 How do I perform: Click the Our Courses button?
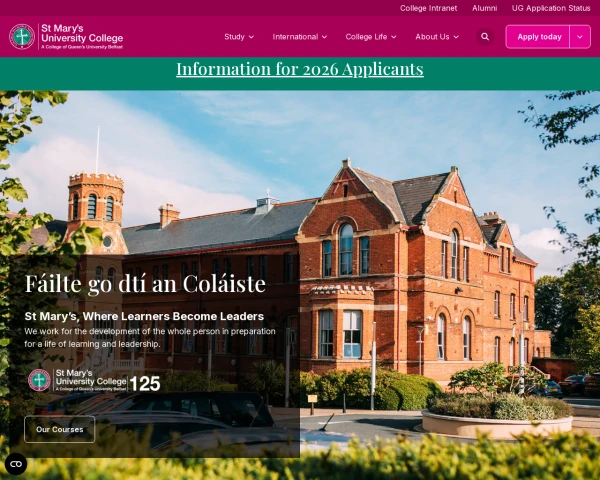tap(60, 429)
